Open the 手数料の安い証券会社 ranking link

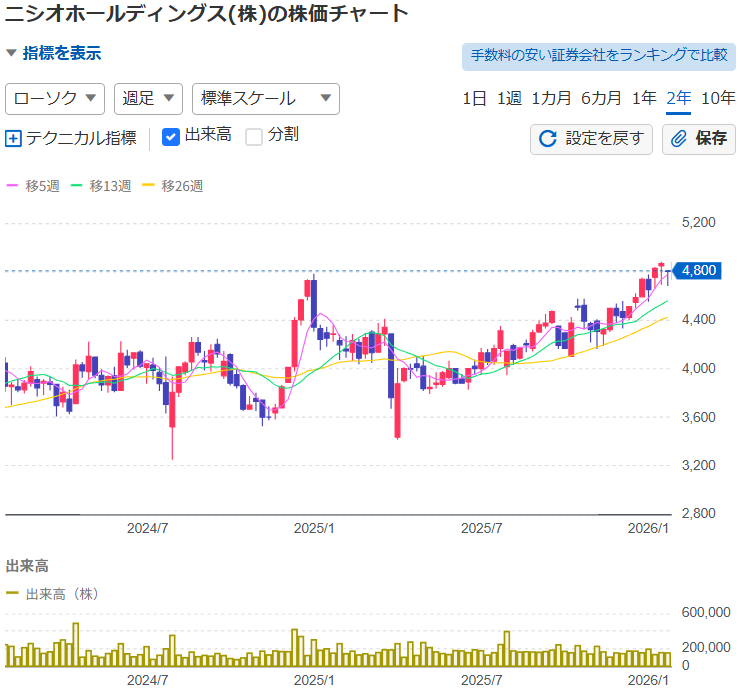[x=598, y=56]
